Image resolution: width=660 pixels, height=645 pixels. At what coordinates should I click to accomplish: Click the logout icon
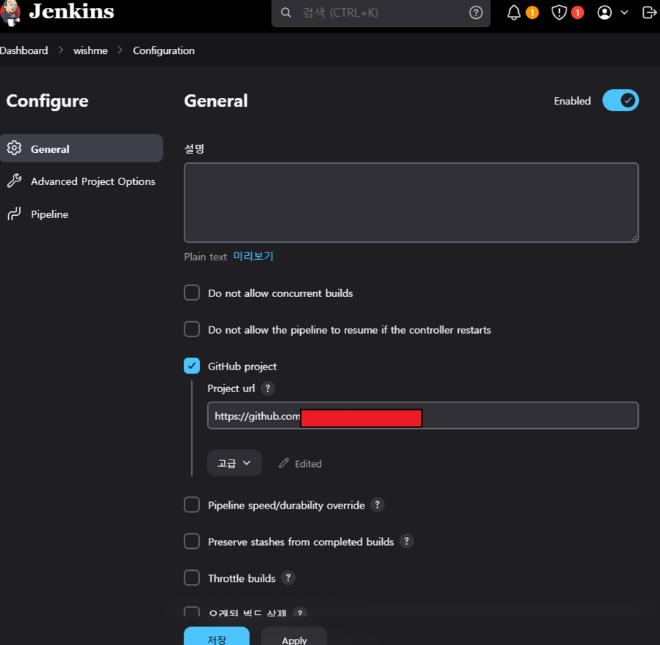[649, 13]
